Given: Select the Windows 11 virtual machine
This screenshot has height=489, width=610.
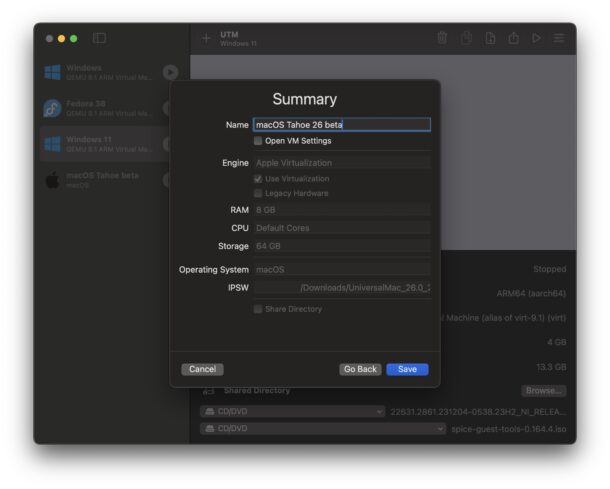Looking at the screenshot, I should tap(105, 144).
